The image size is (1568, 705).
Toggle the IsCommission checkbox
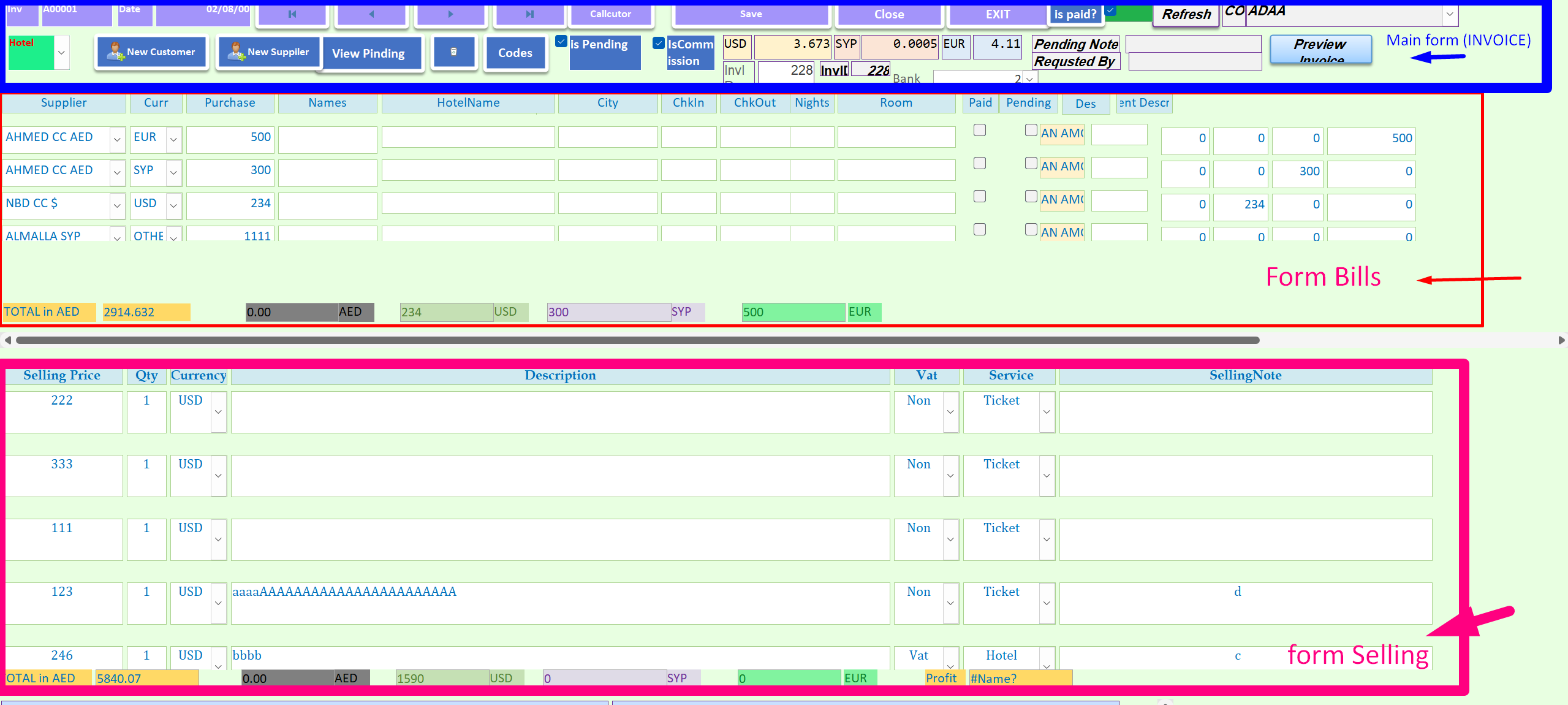(x=658, y=43)
